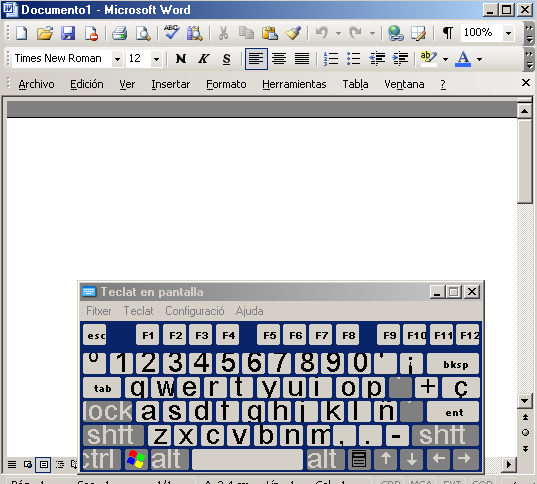Open font color dropdown arrow
537x484 pixels.
pos(479,59)
